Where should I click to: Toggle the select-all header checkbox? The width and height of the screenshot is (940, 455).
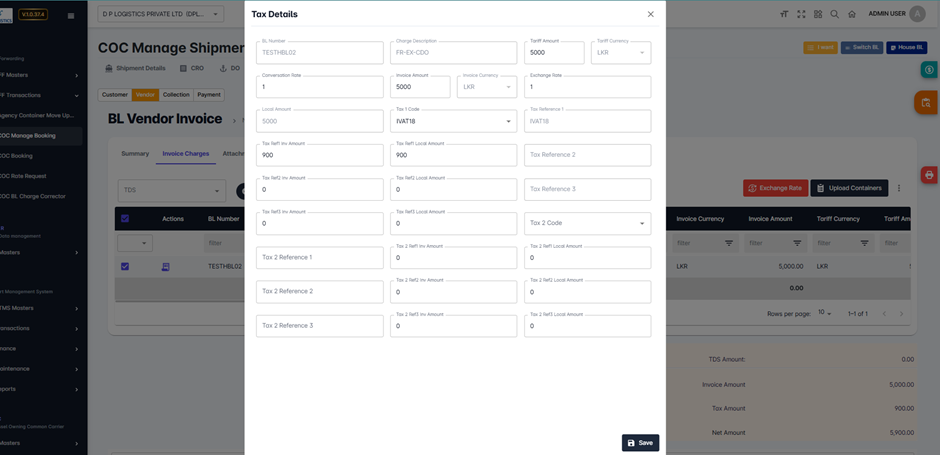(x=125, y=218)
